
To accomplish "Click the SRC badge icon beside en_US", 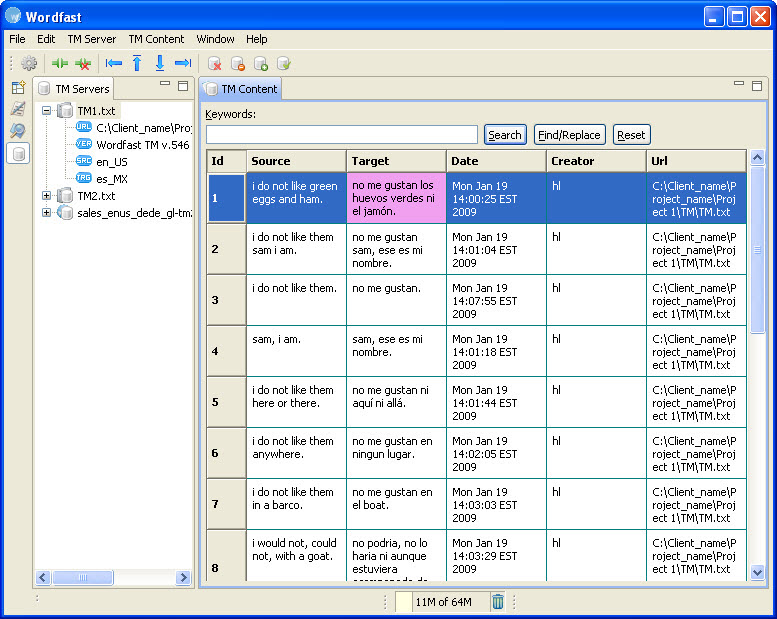I will [83, 161].
